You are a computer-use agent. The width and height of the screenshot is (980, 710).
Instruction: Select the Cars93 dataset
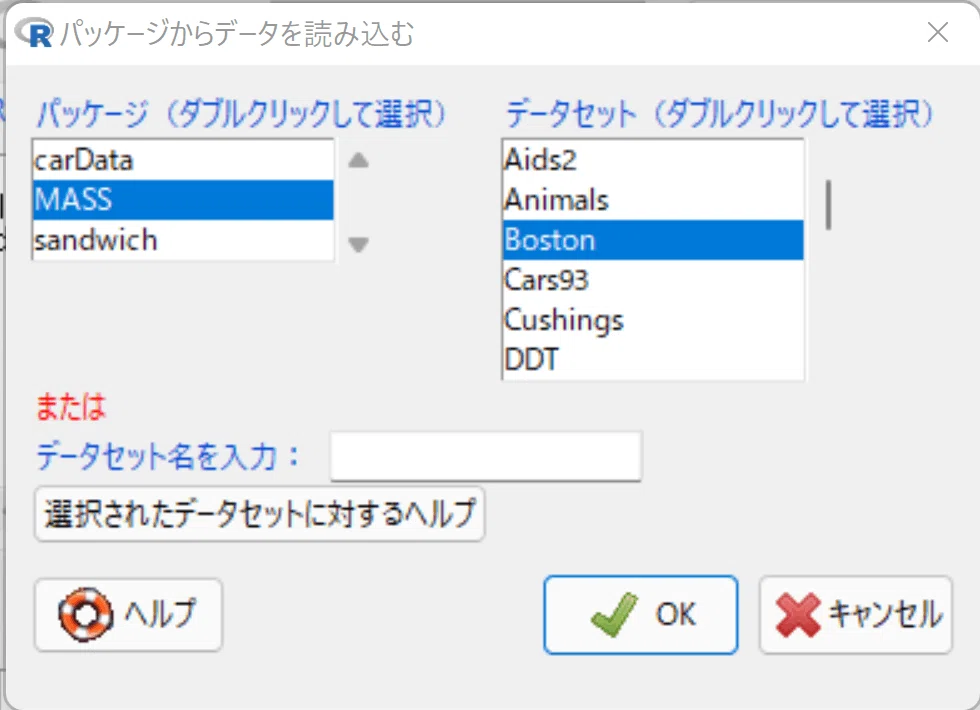tap(653, 279)
